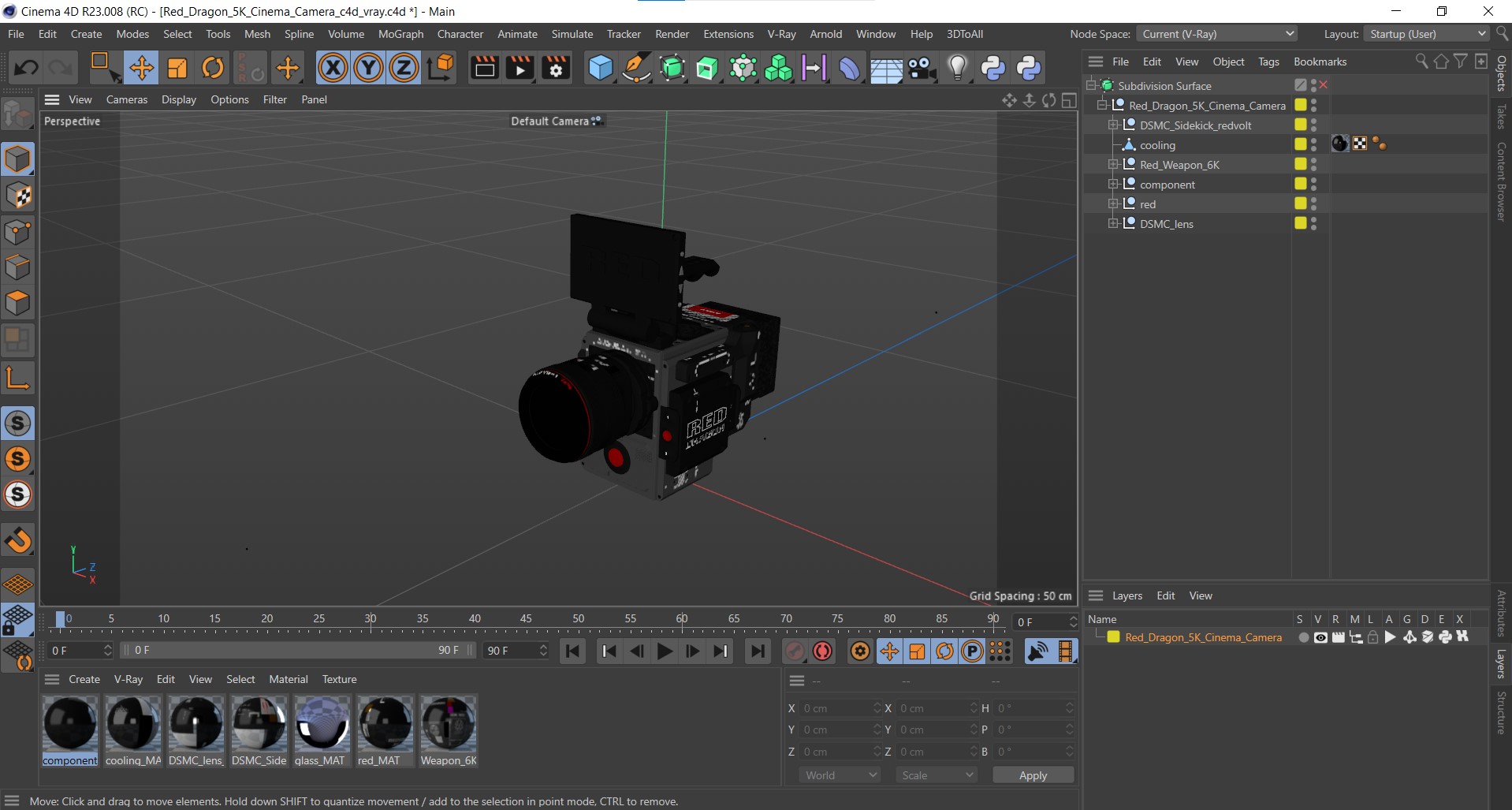Click the Coordinate System icon
This screenshot has width=1512, height=810.
click(441, 68)
